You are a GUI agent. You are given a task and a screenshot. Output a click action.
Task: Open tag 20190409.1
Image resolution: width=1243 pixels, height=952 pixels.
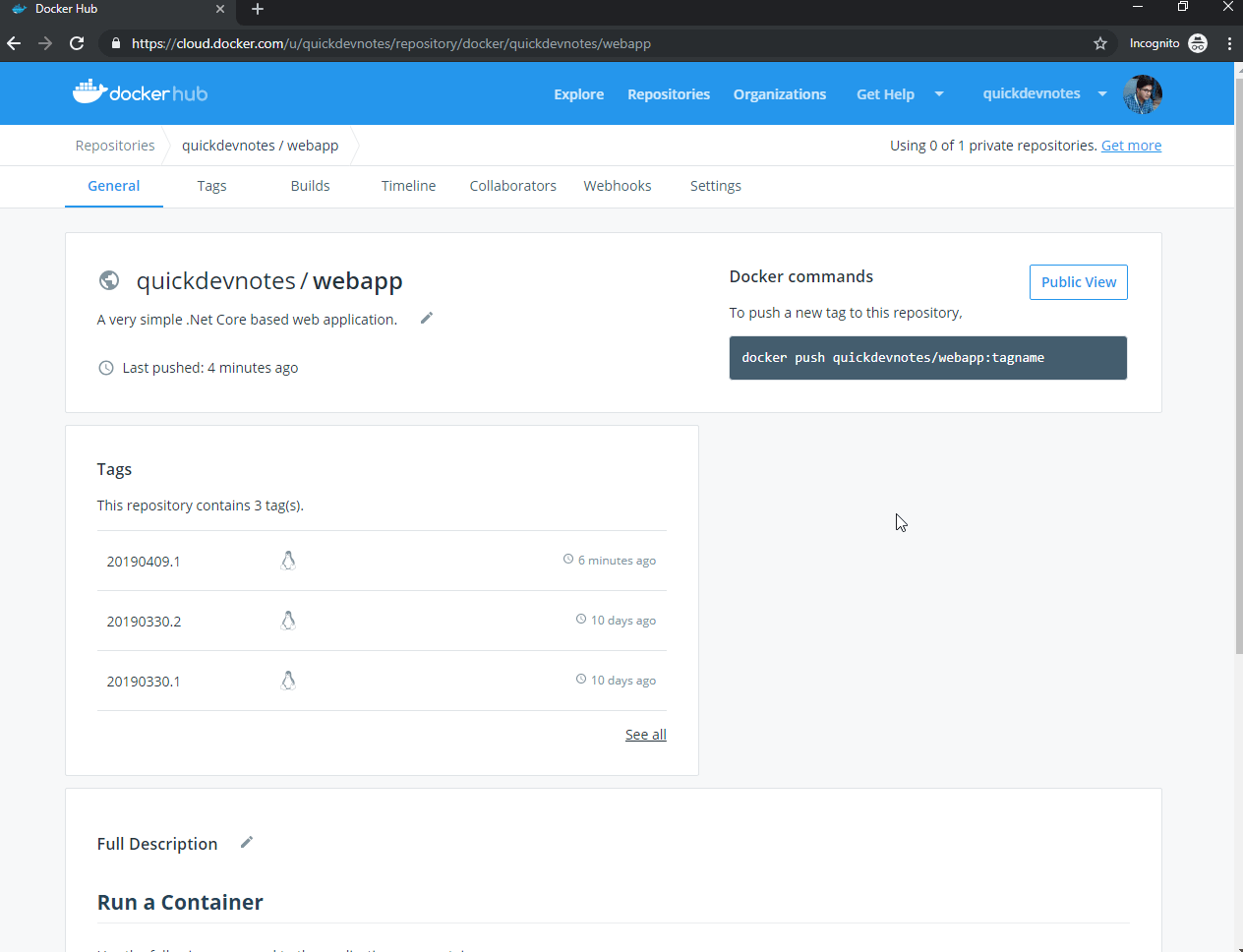click(144, 562)
